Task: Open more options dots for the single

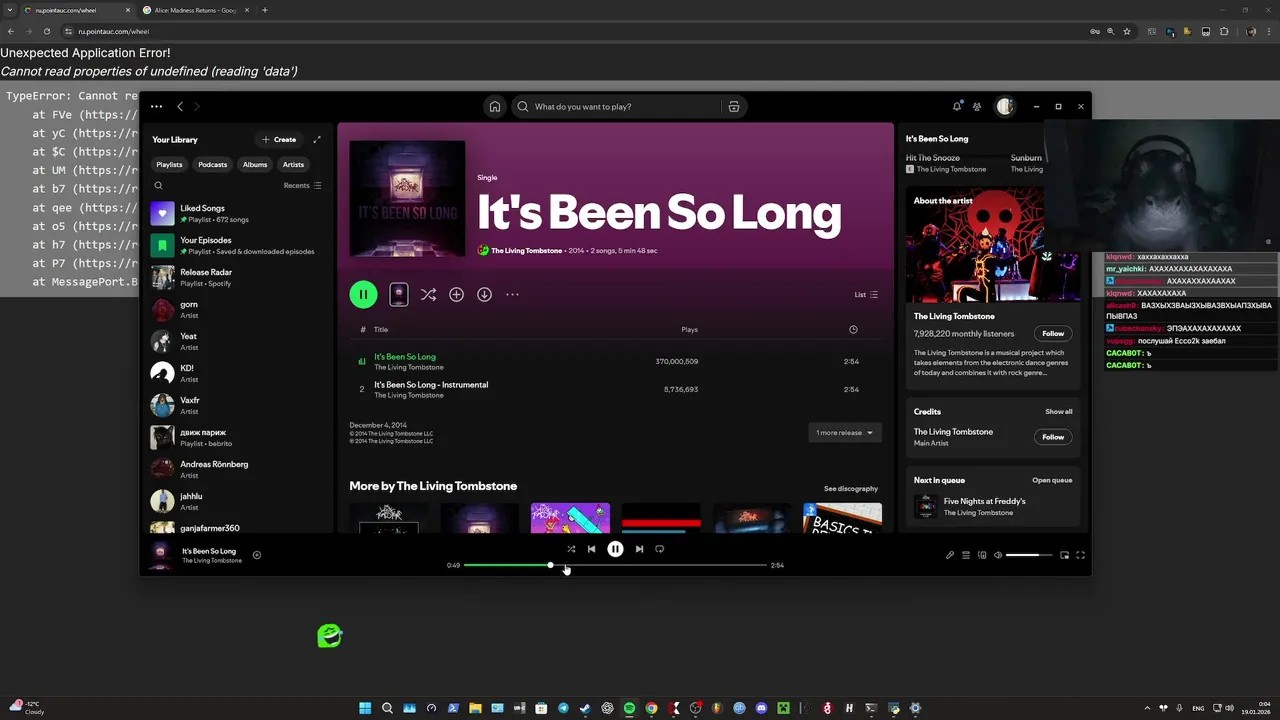Action: tap(512, 294)
